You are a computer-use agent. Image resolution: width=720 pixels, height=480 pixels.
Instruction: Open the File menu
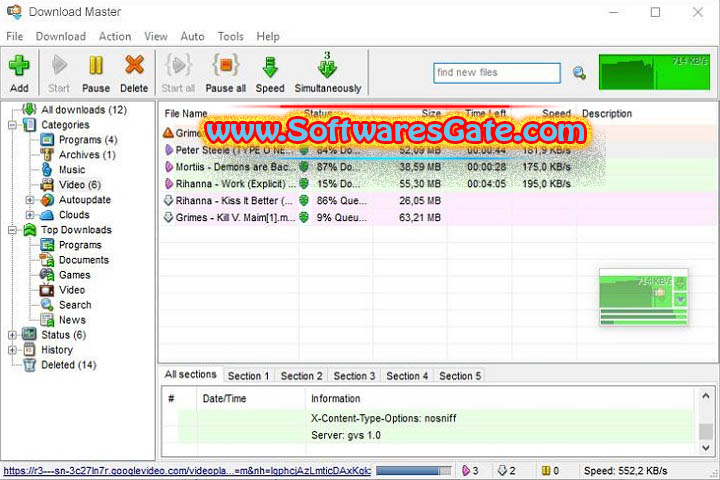(15, 36)
